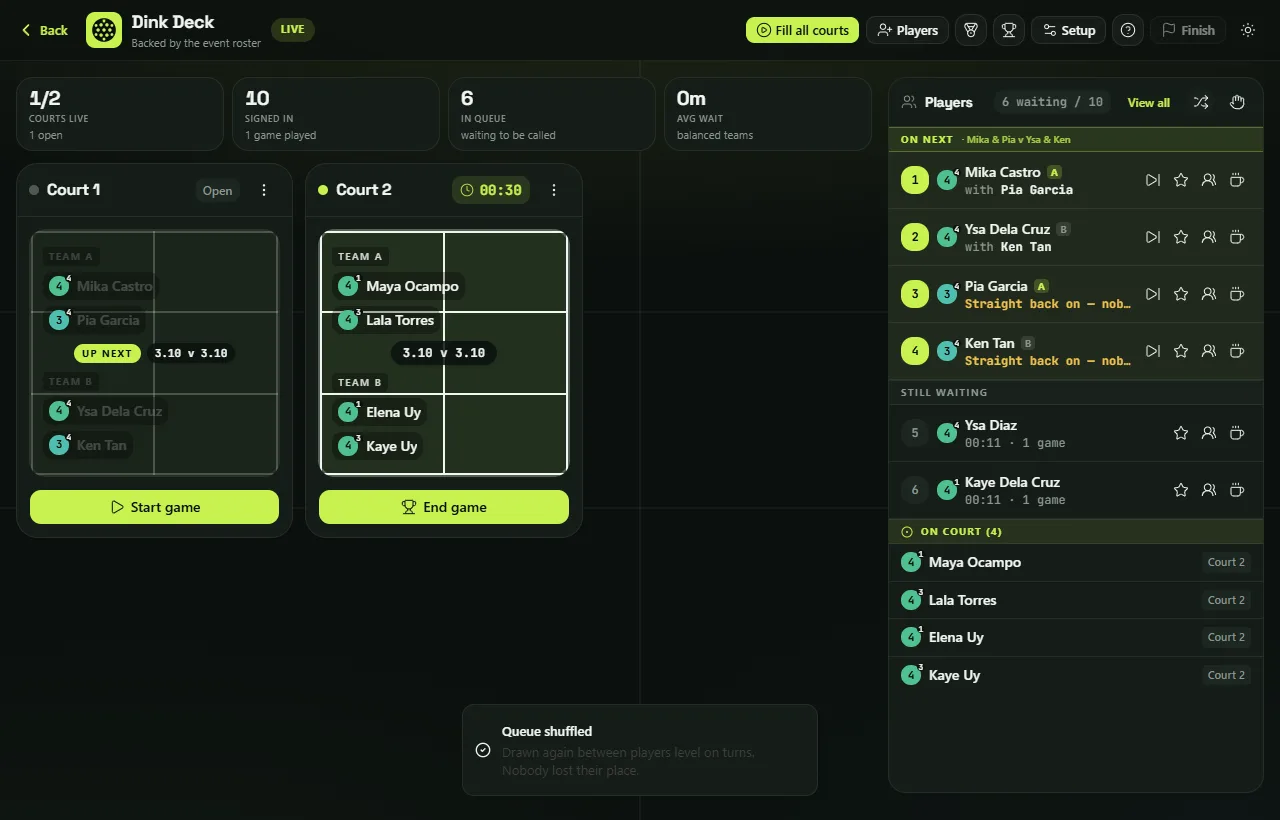Open the Setup menu
This screenshot has height=820, width=1280.
(x=1068, y=30)
